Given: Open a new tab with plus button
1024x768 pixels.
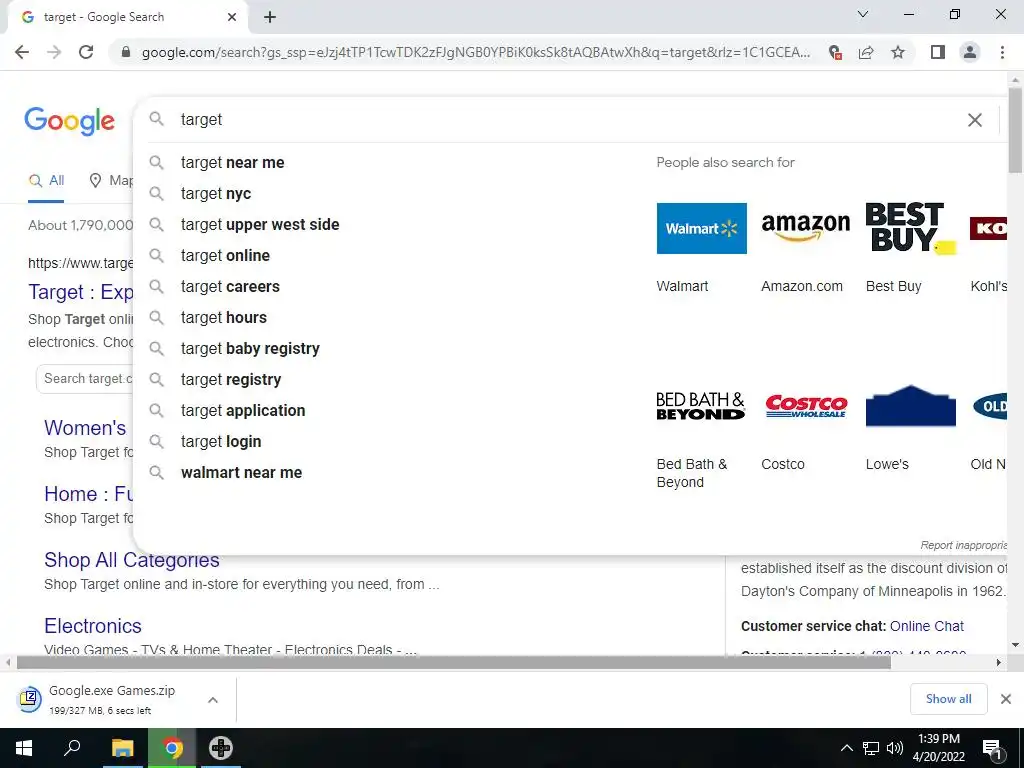Looking at the screenshot, I should [270, 17].
